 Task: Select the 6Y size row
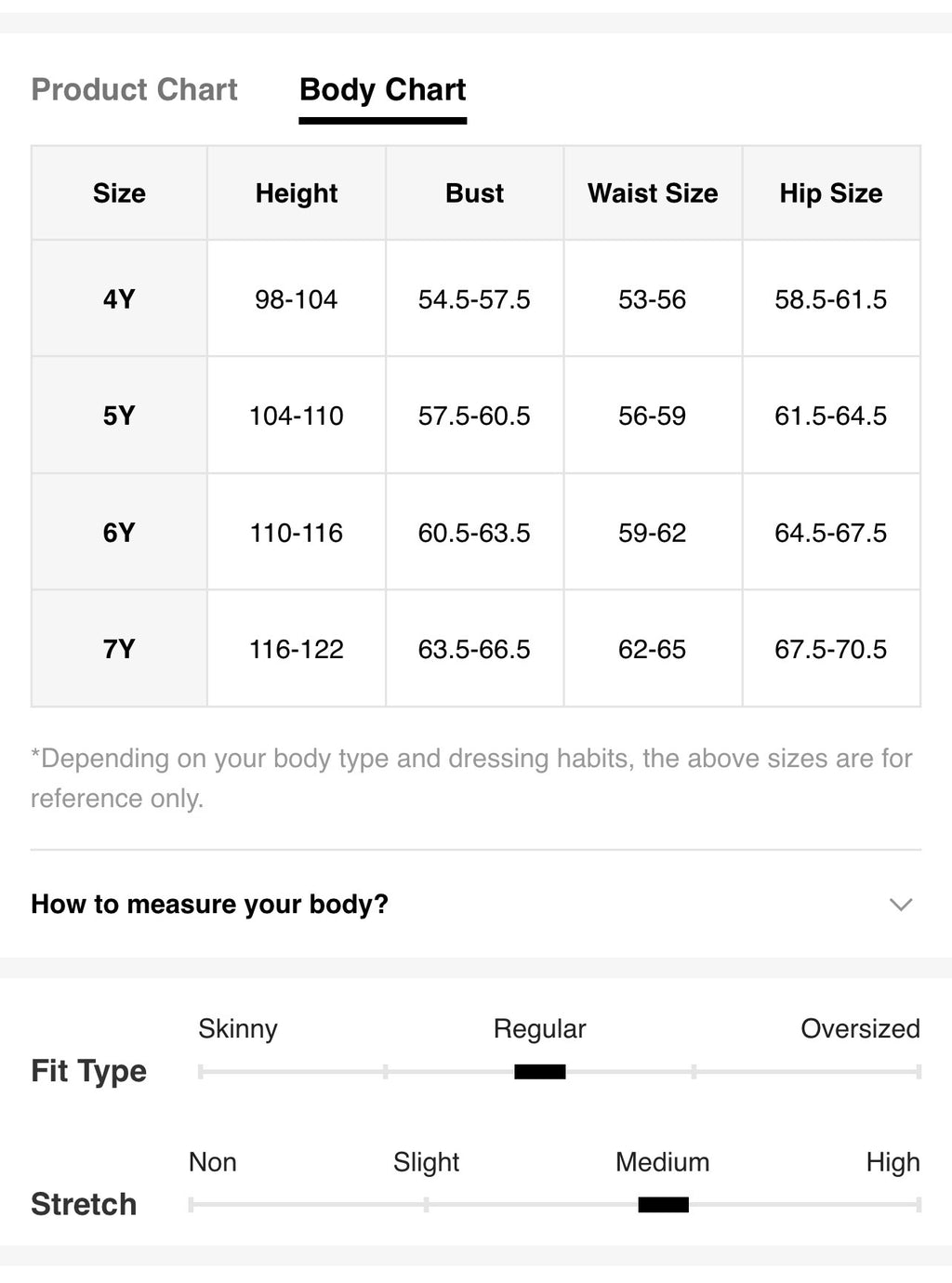point(476,532)
